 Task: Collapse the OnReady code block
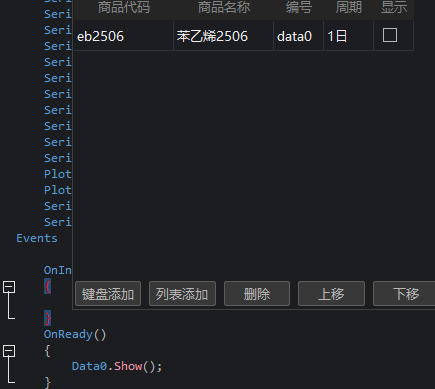(x=9, y=351)
